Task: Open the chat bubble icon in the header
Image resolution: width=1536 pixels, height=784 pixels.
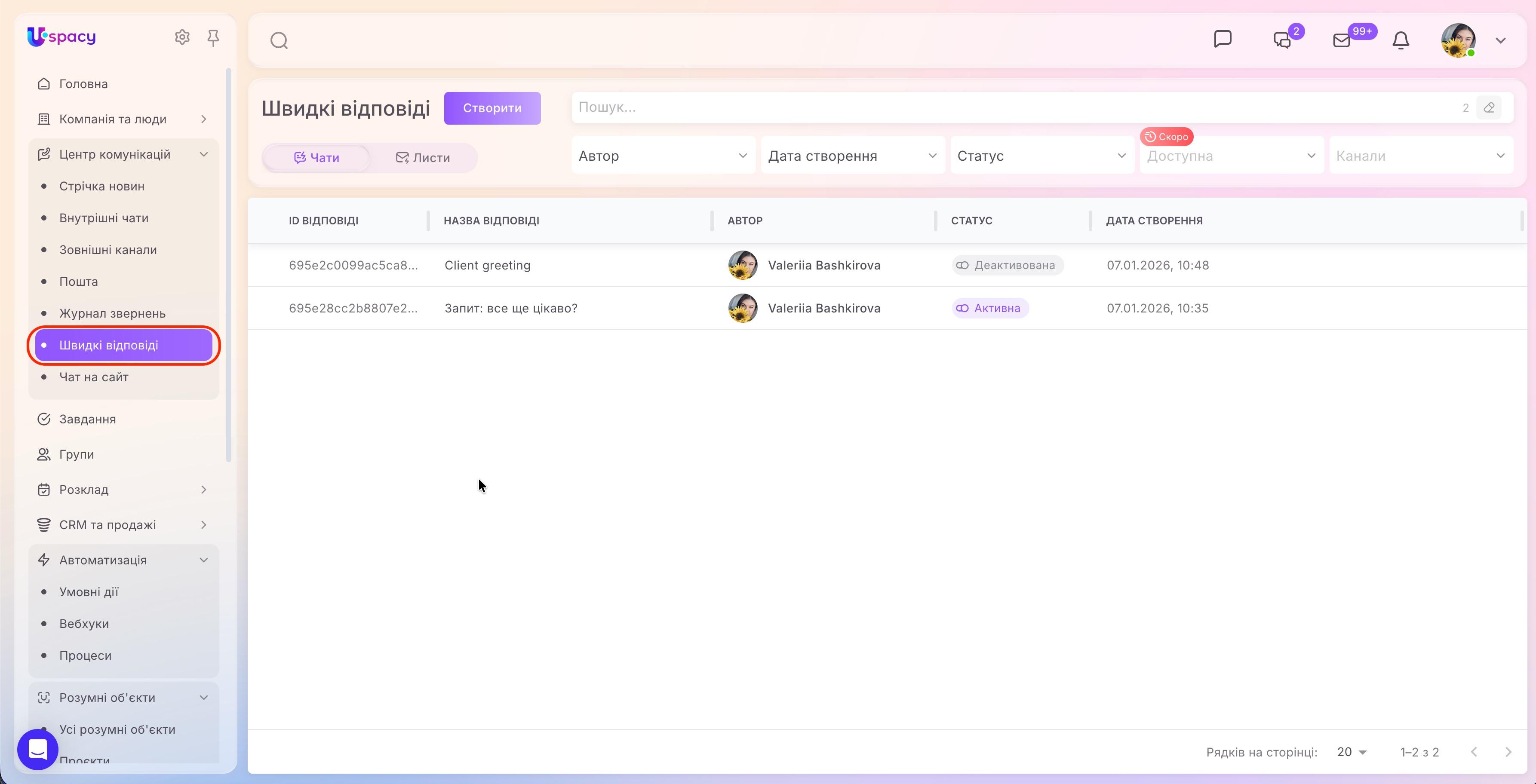Action: click(1223, 40)
